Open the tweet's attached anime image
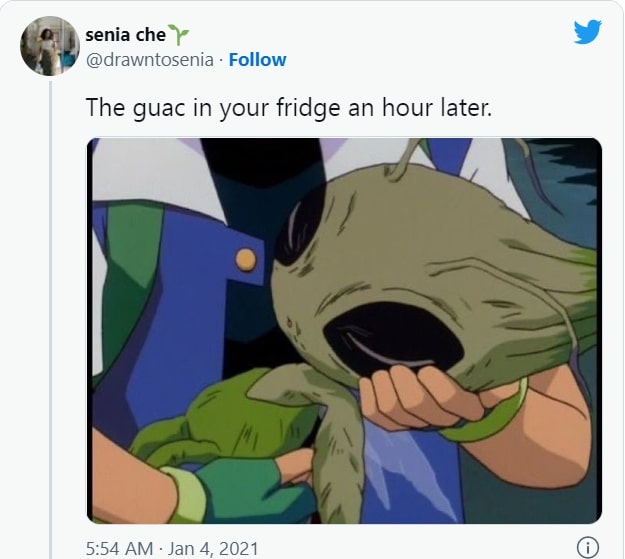Viewport: 625px width, 559px height. click(x=344, y=331)
